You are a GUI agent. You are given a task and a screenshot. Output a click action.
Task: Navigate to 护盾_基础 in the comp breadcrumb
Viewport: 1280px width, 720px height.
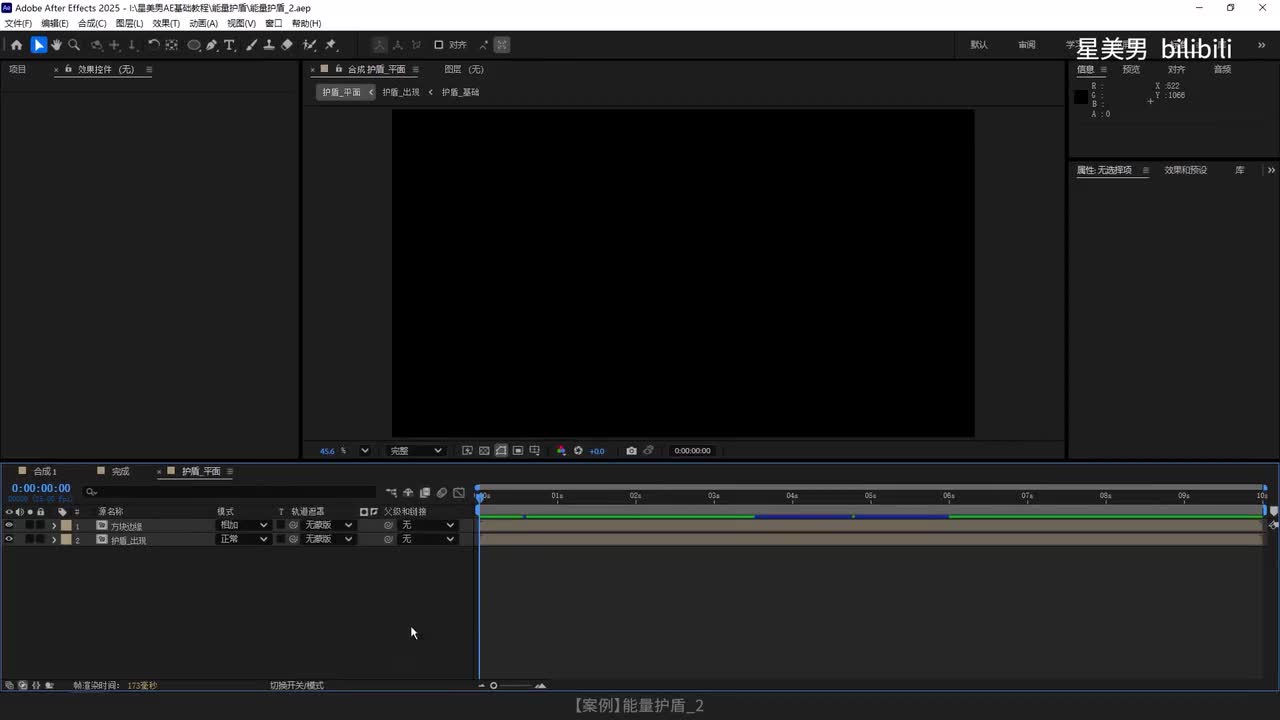coord(460,92)
